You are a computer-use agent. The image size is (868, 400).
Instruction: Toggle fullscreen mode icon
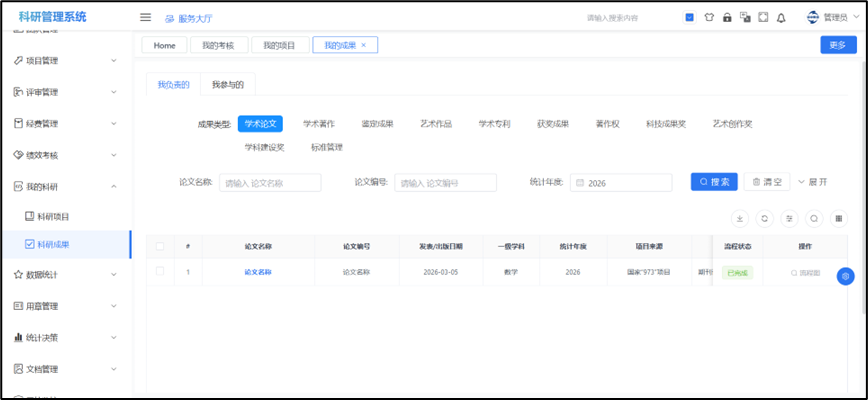(x=763, y=17)
